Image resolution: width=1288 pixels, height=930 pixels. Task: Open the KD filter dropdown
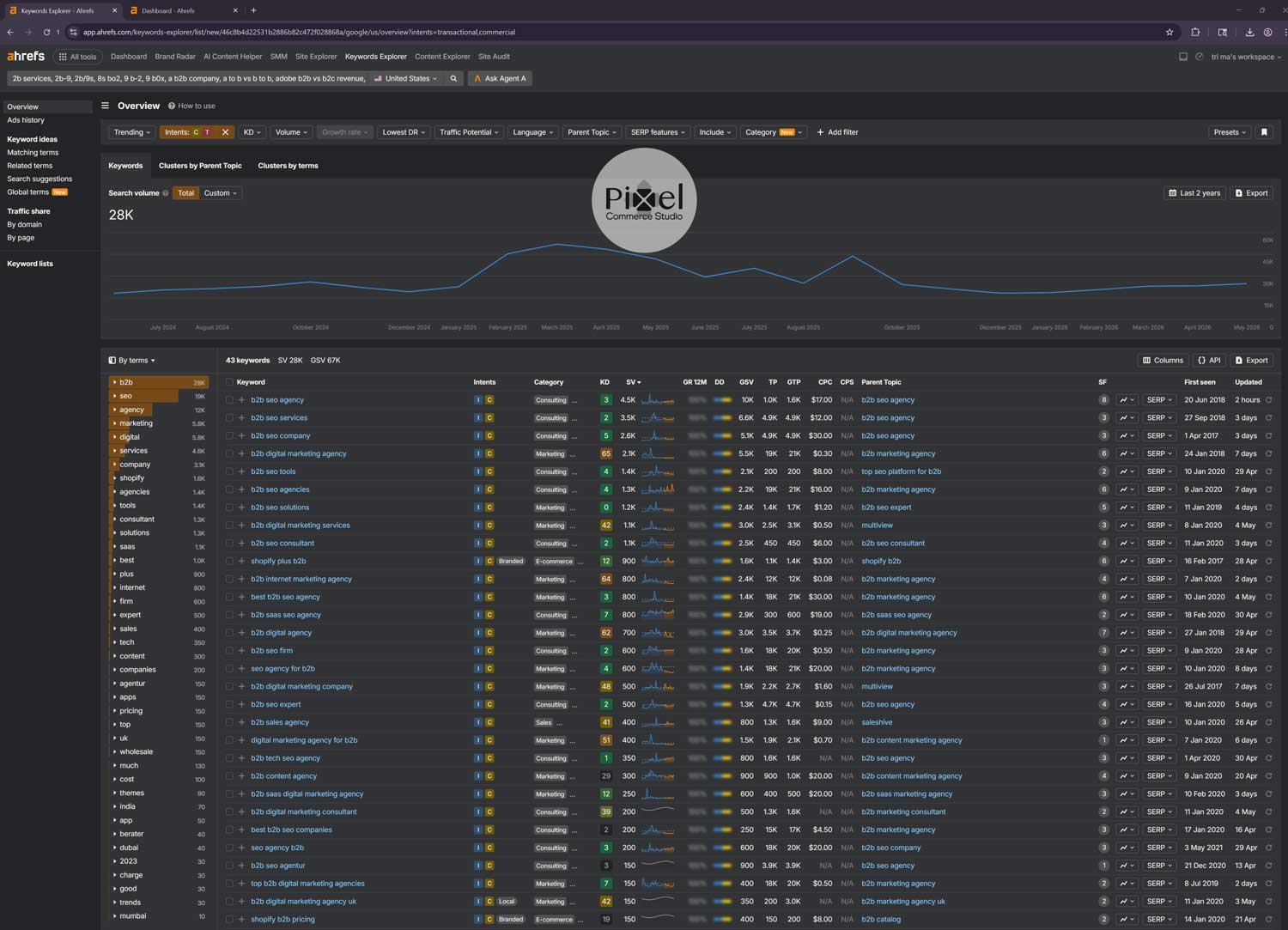pos(252,132)
